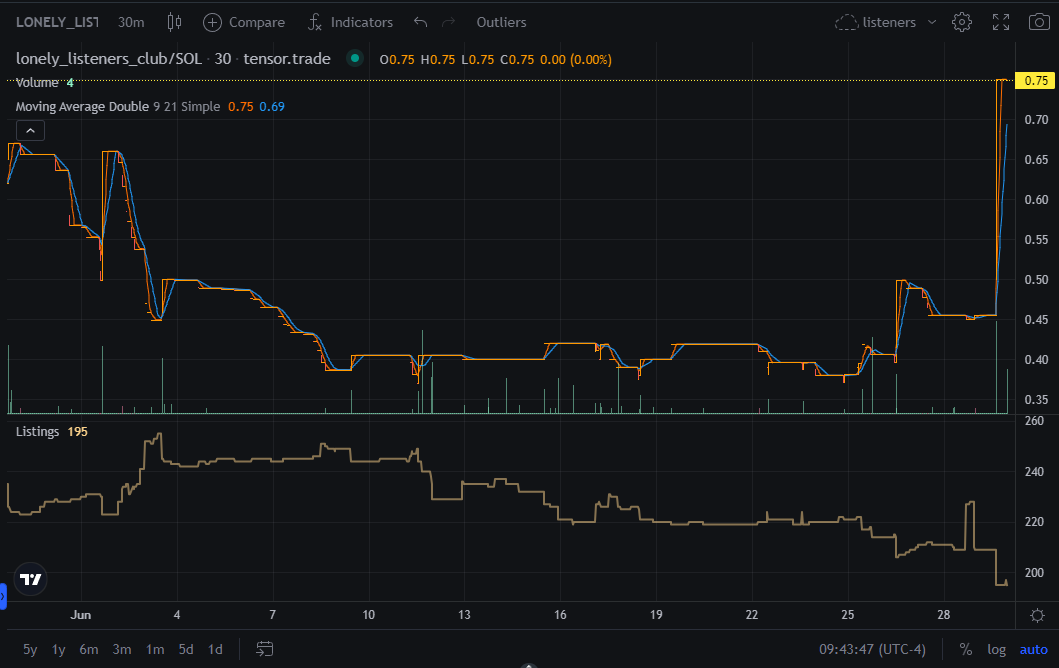Open the Indicators fx menu
The image size is (1059, 668).
point(350,22)
